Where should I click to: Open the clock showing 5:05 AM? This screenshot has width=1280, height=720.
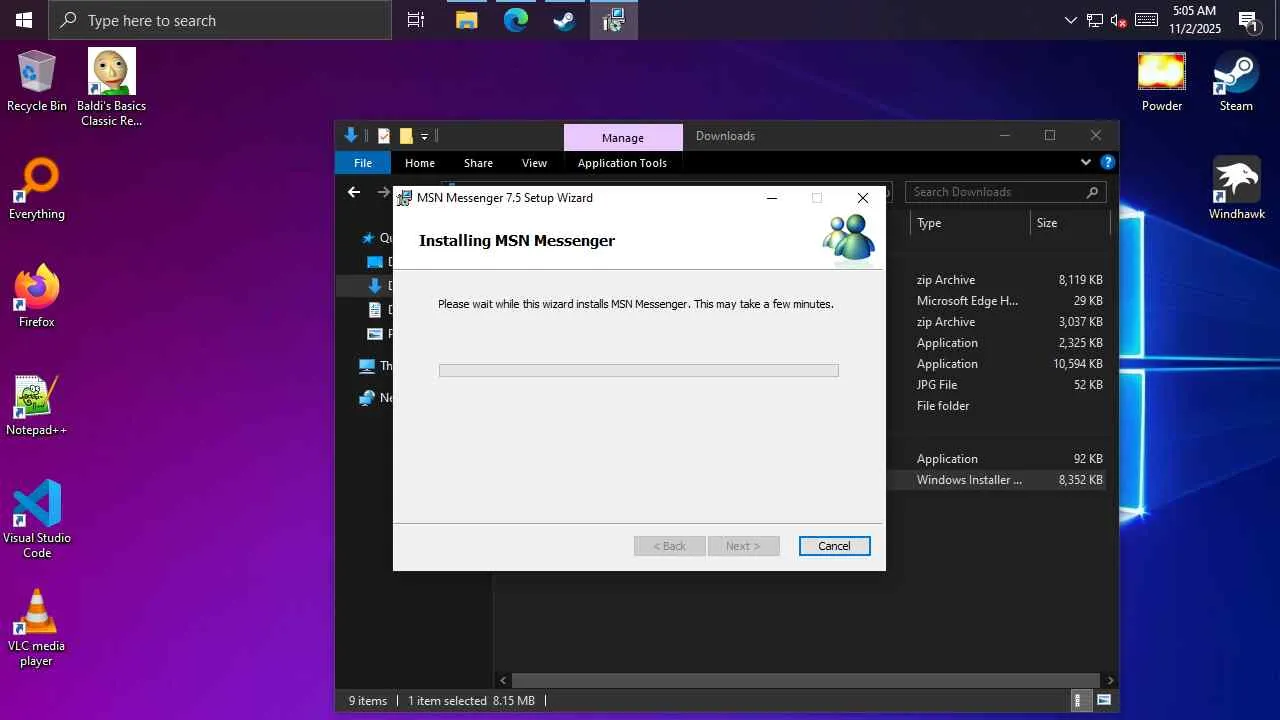point(1195,20)
